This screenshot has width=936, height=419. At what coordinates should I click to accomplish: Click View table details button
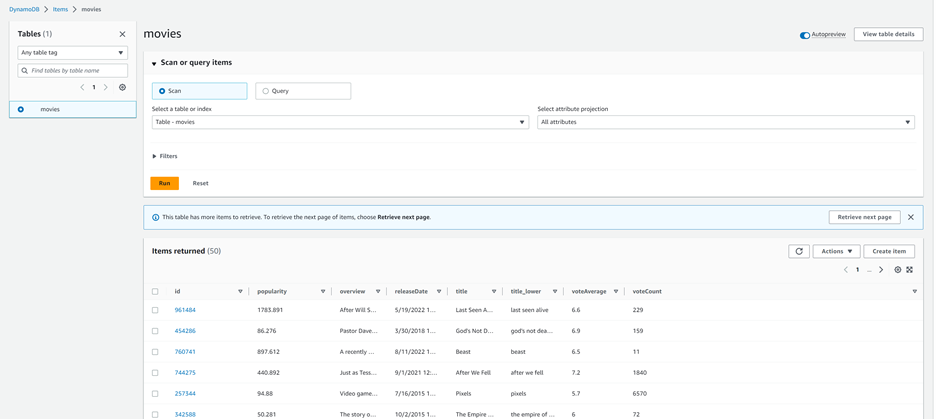(888, 34)
